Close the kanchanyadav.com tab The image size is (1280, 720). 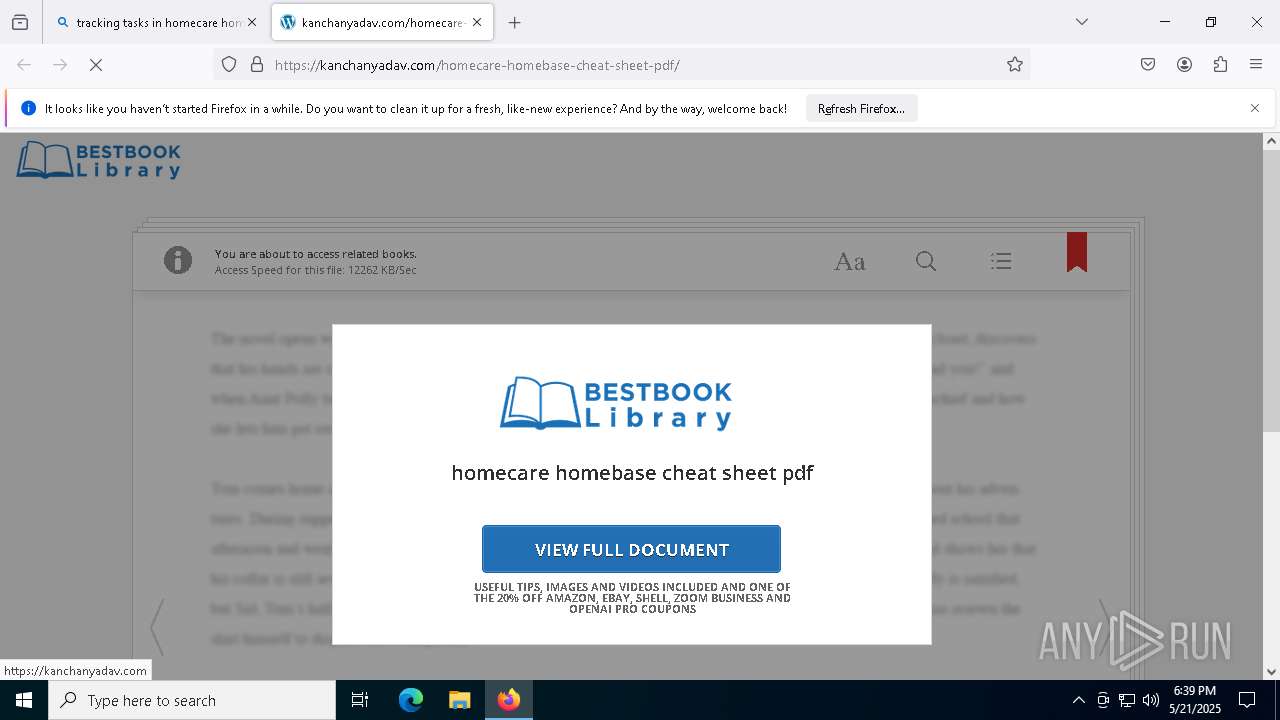(x=477, y=22)
